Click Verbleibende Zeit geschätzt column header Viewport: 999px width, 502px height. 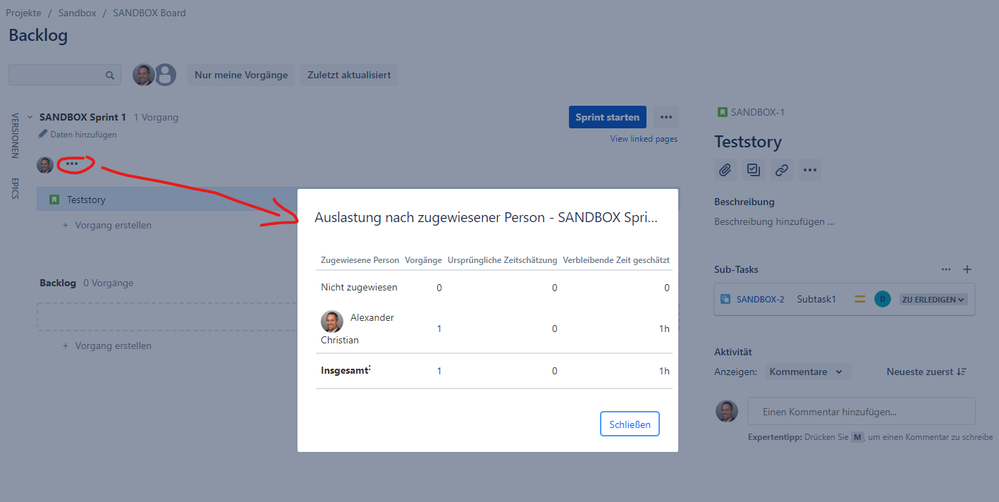click(616, 260)
